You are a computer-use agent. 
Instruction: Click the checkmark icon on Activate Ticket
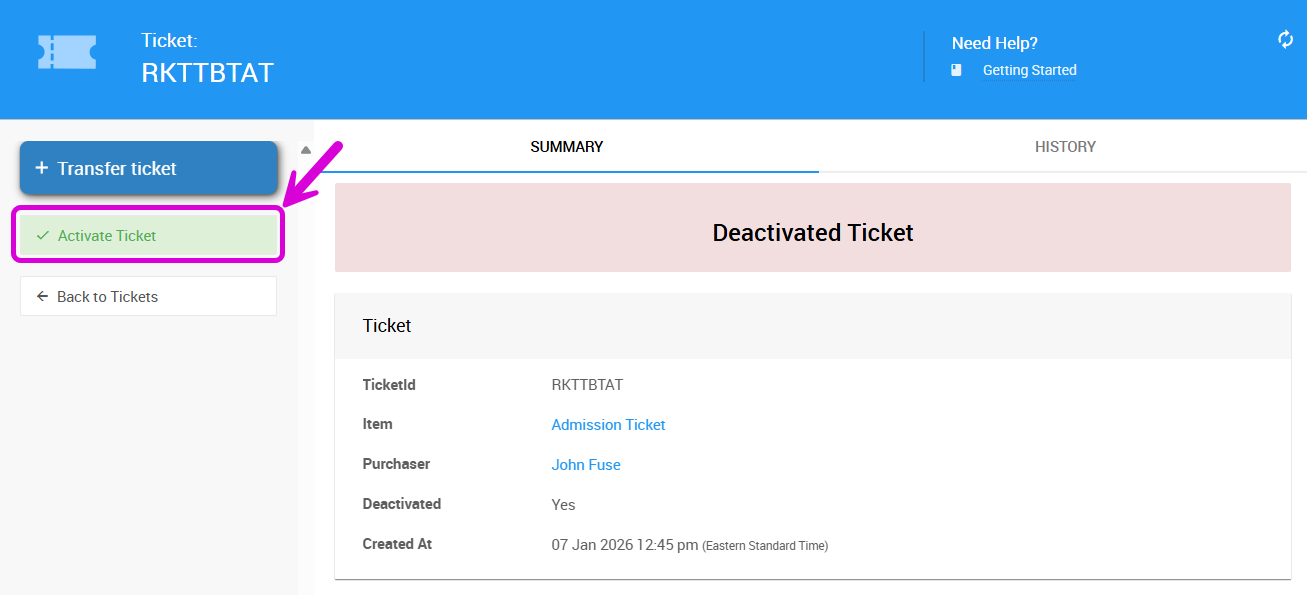[x=42, y=236]
